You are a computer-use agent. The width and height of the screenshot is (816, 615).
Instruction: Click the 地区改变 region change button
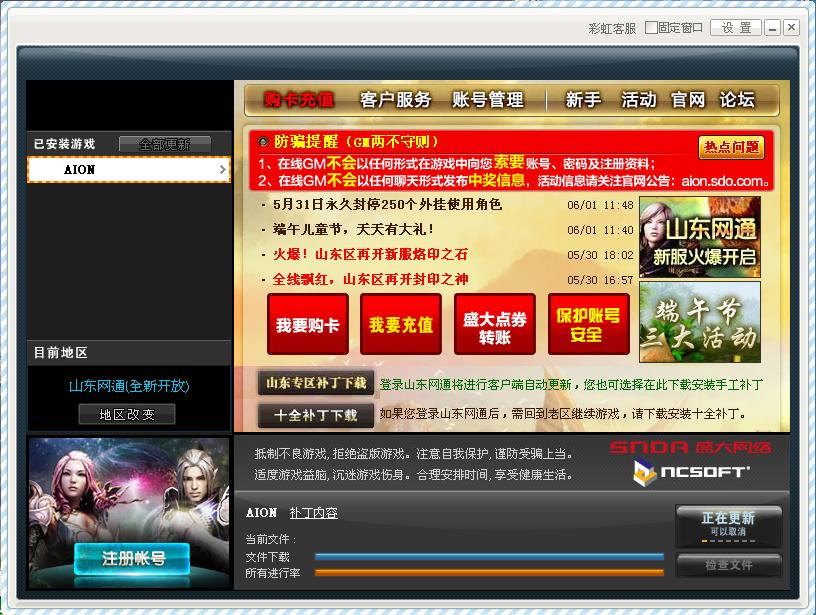click(127, 415)
